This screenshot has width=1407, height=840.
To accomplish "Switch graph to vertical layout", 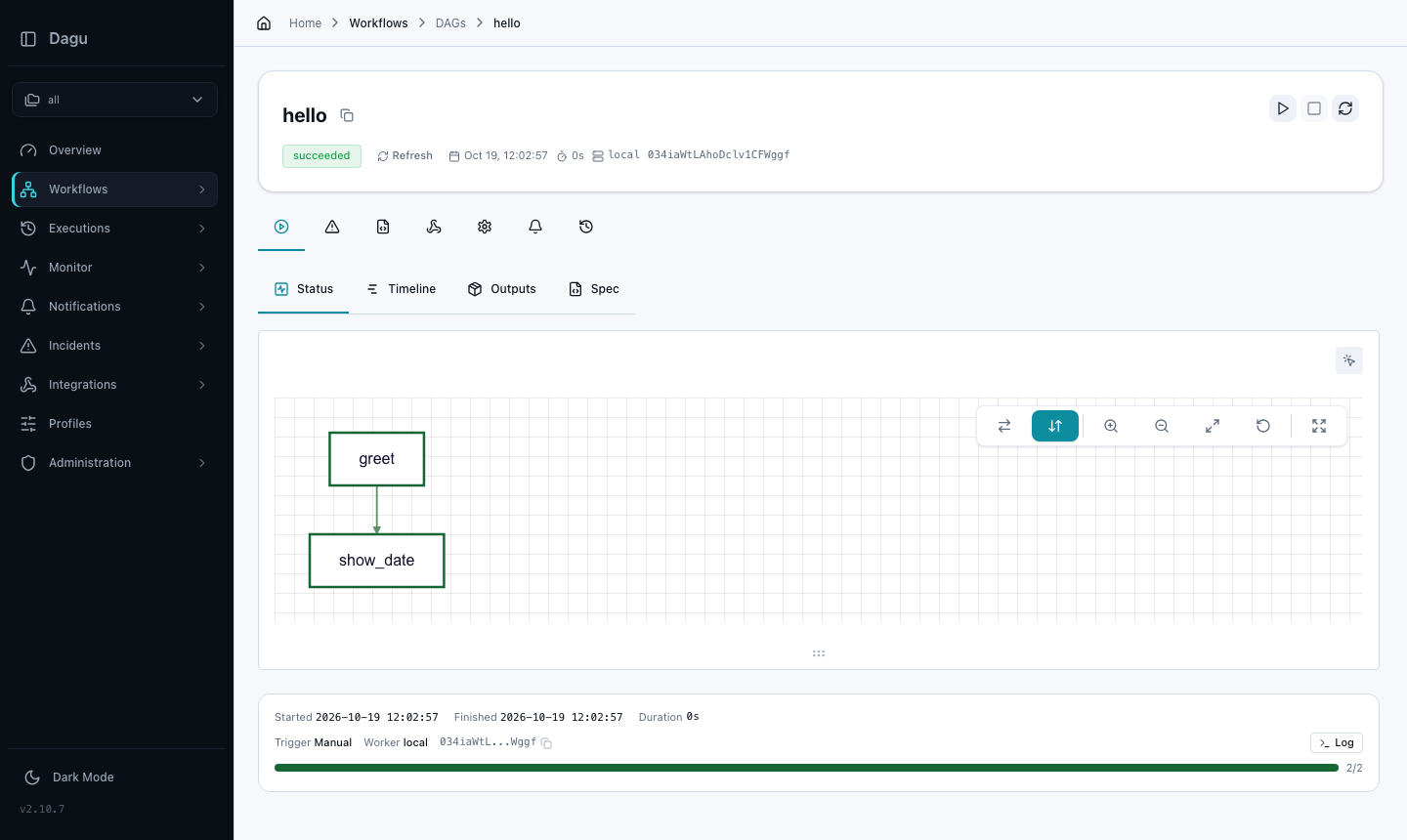I will pyautogui.click(x=1055, y=426).
